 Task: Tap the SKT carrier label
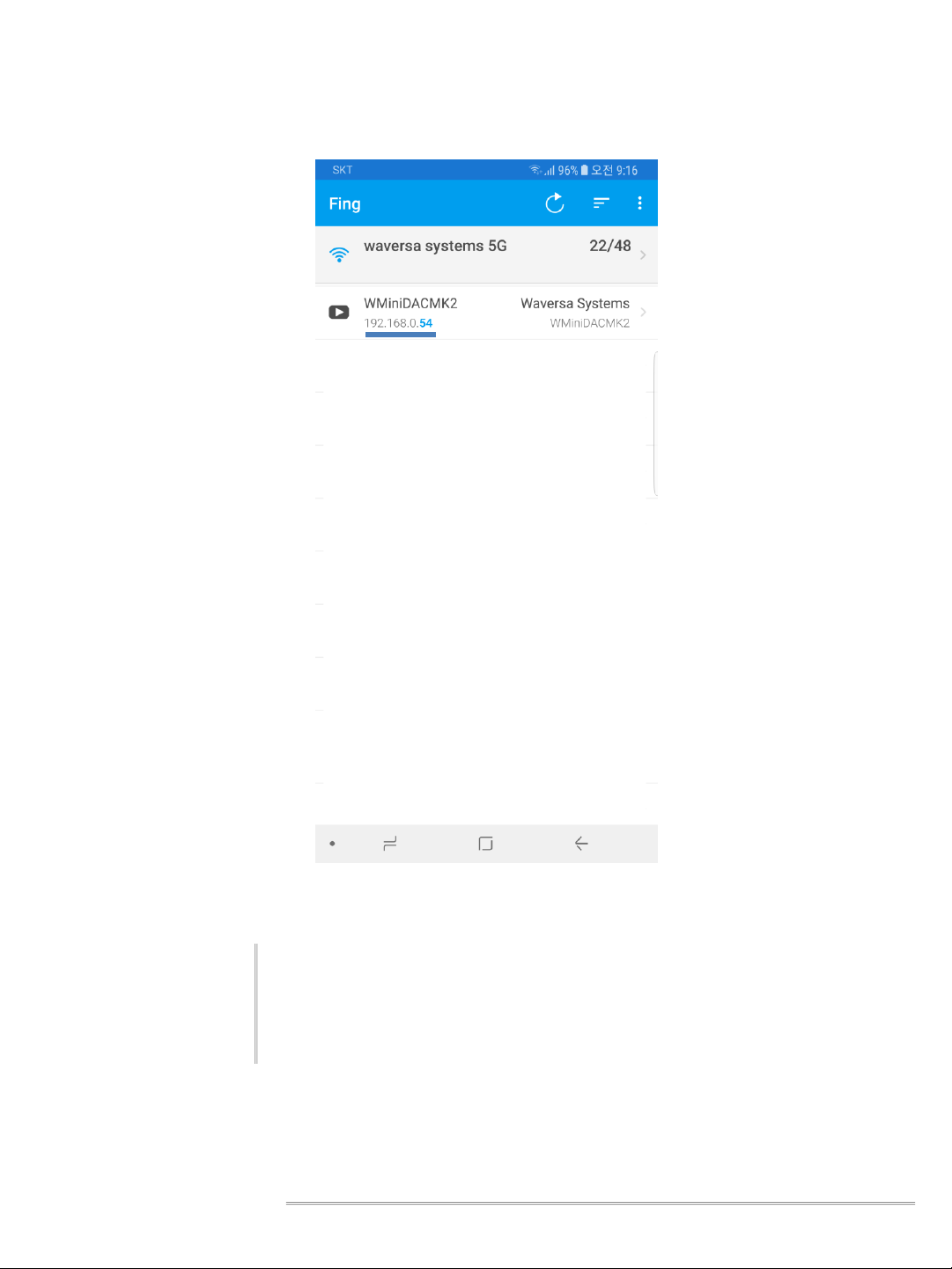pos(343,170)
